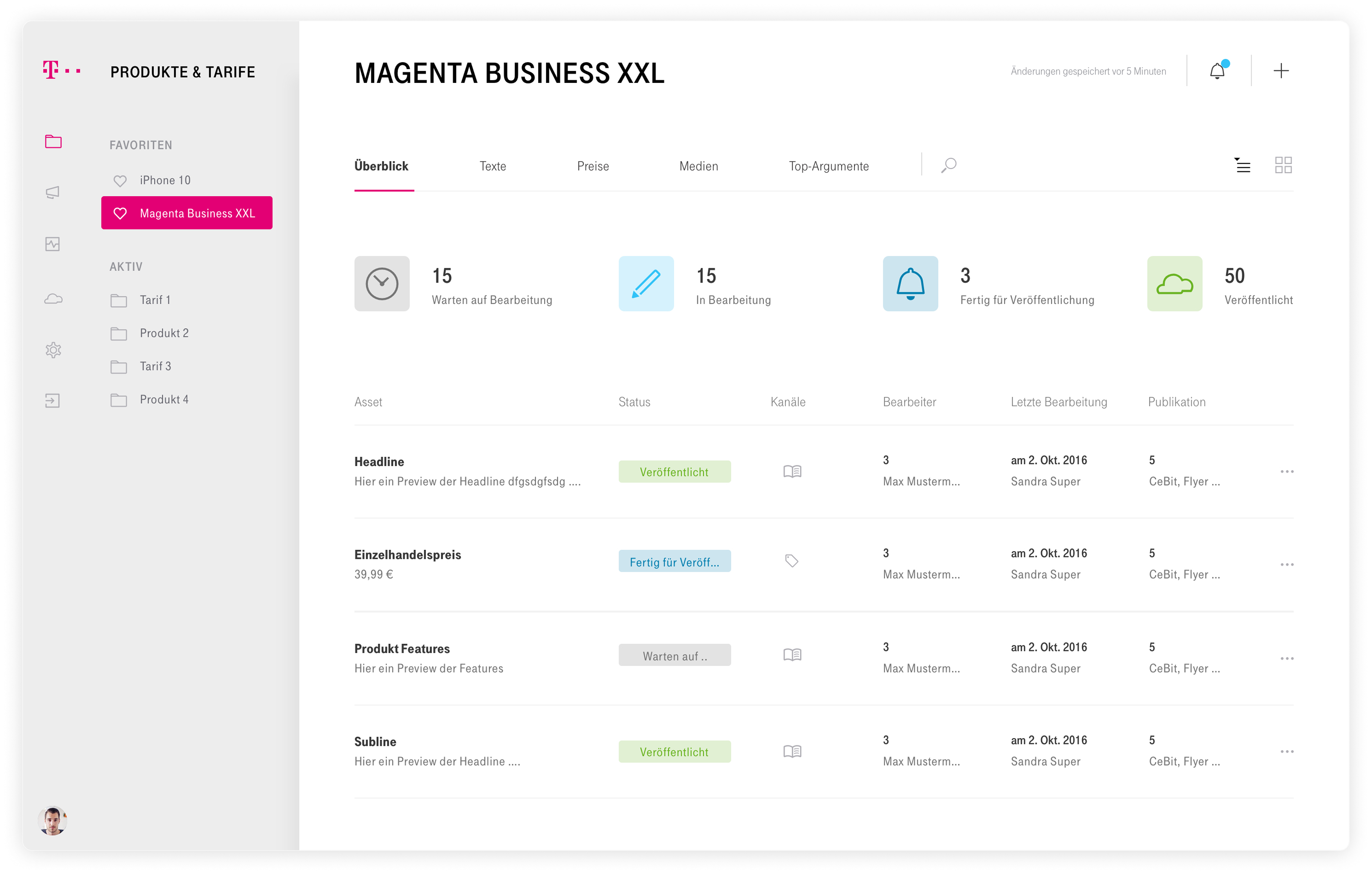Screen dimensions: 1372x875
Task: Open the megaphone campaigns icon
Action: (53, 193)
